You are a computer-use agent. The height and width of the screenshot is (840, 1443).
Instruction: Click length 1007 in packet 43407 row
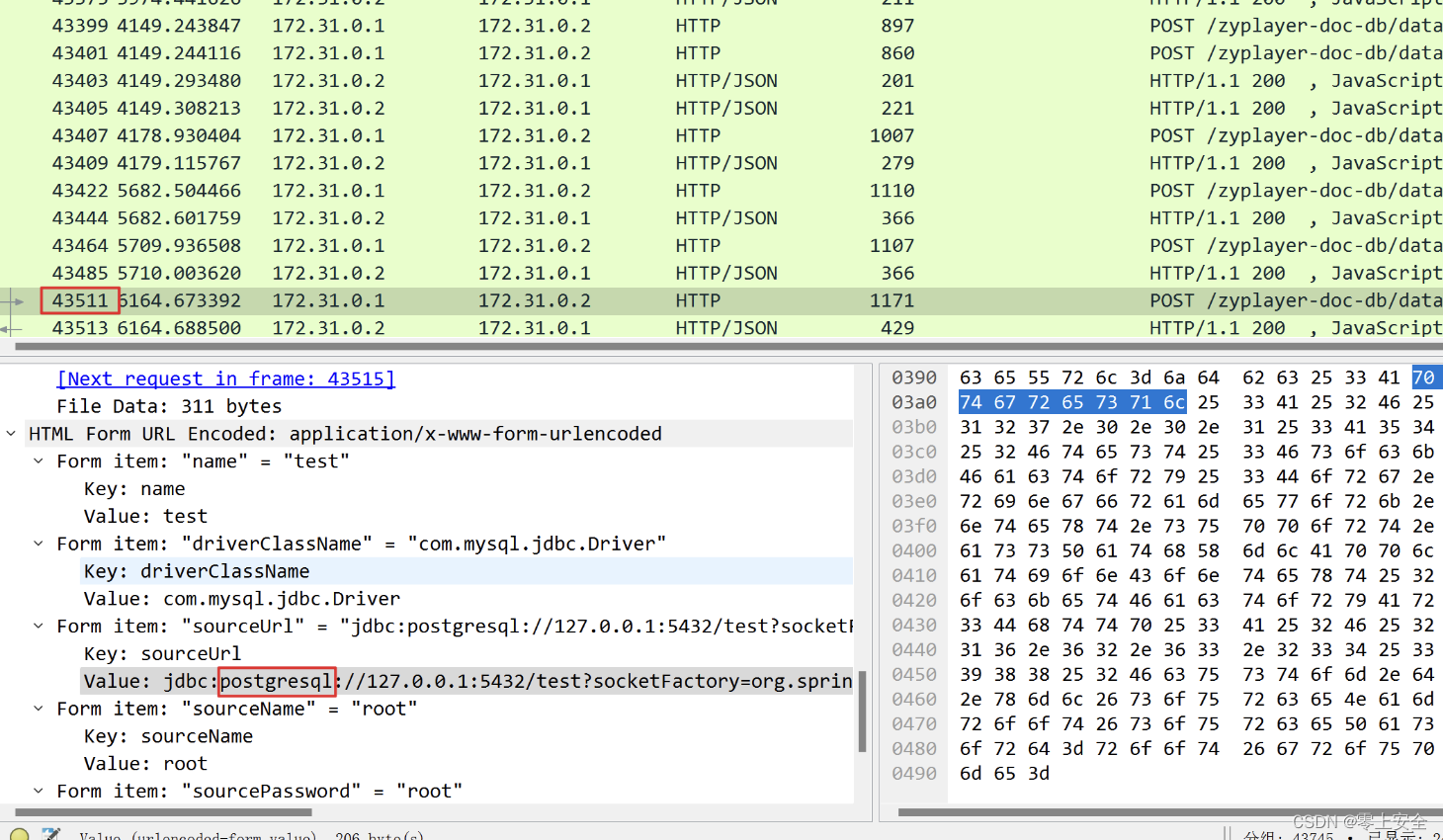click(891, 135)
